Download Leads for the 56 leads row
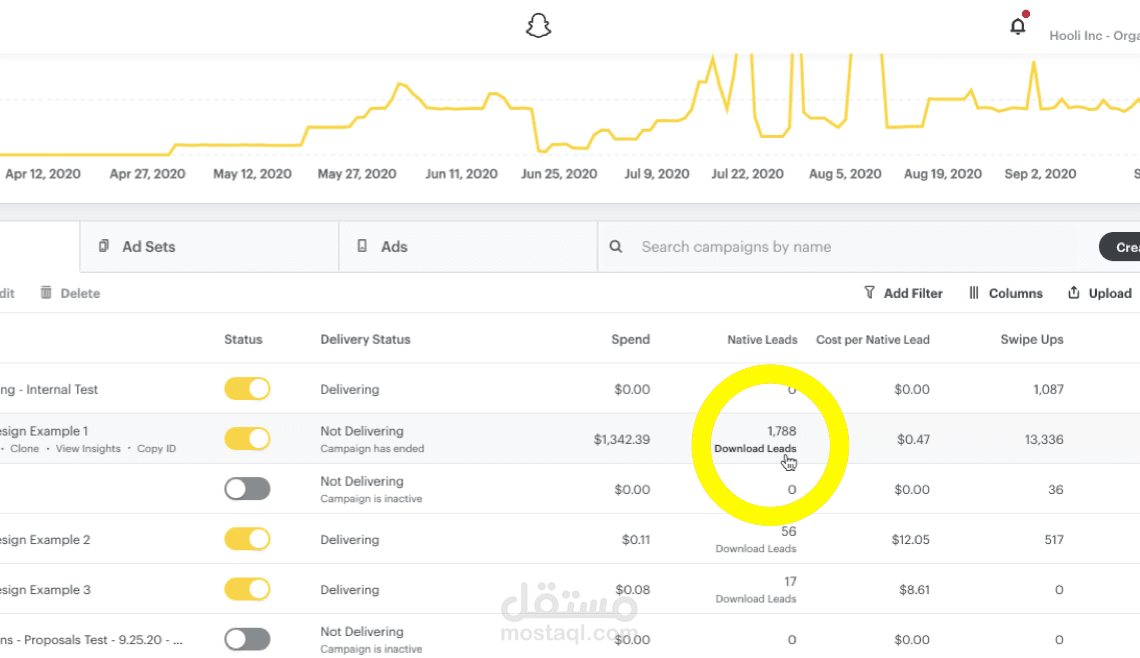 click(x=755, y=549)
